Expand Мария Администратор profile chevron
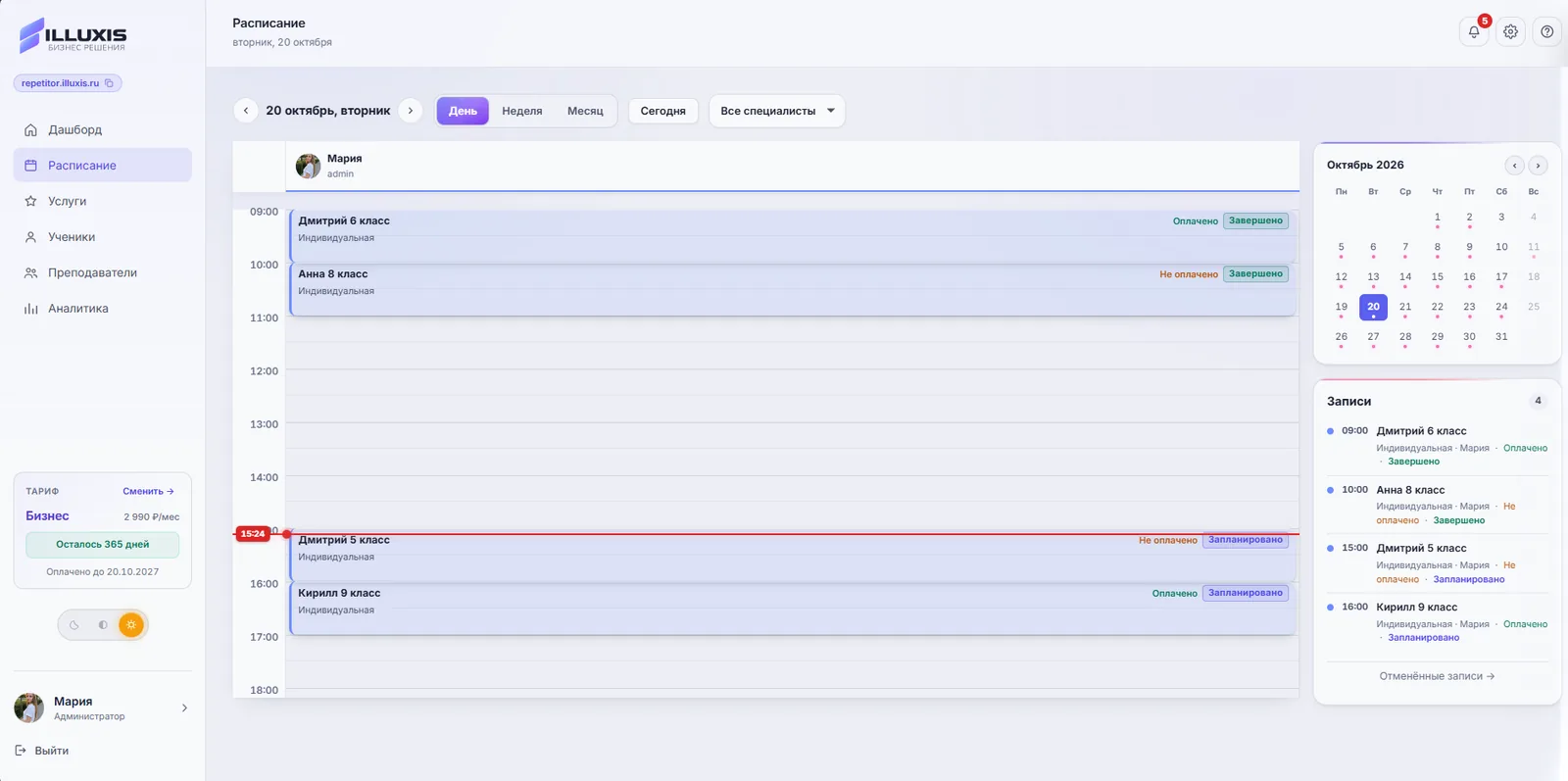The height and width of the screenshot is (781, 1568). click(x=184, y=708)
